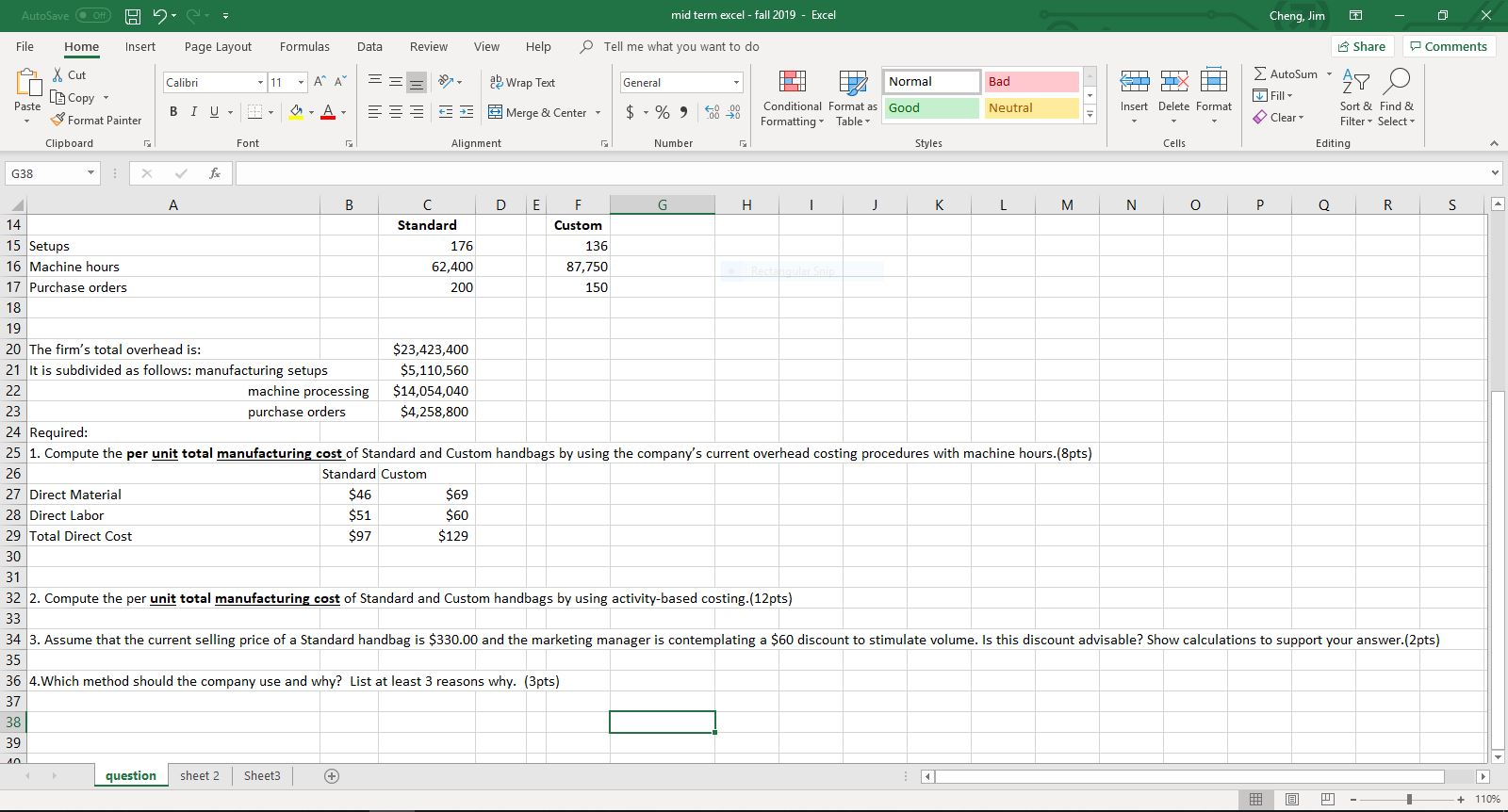
Task: Open font color dropdown arrow
Action: click(x=344, y=113)
